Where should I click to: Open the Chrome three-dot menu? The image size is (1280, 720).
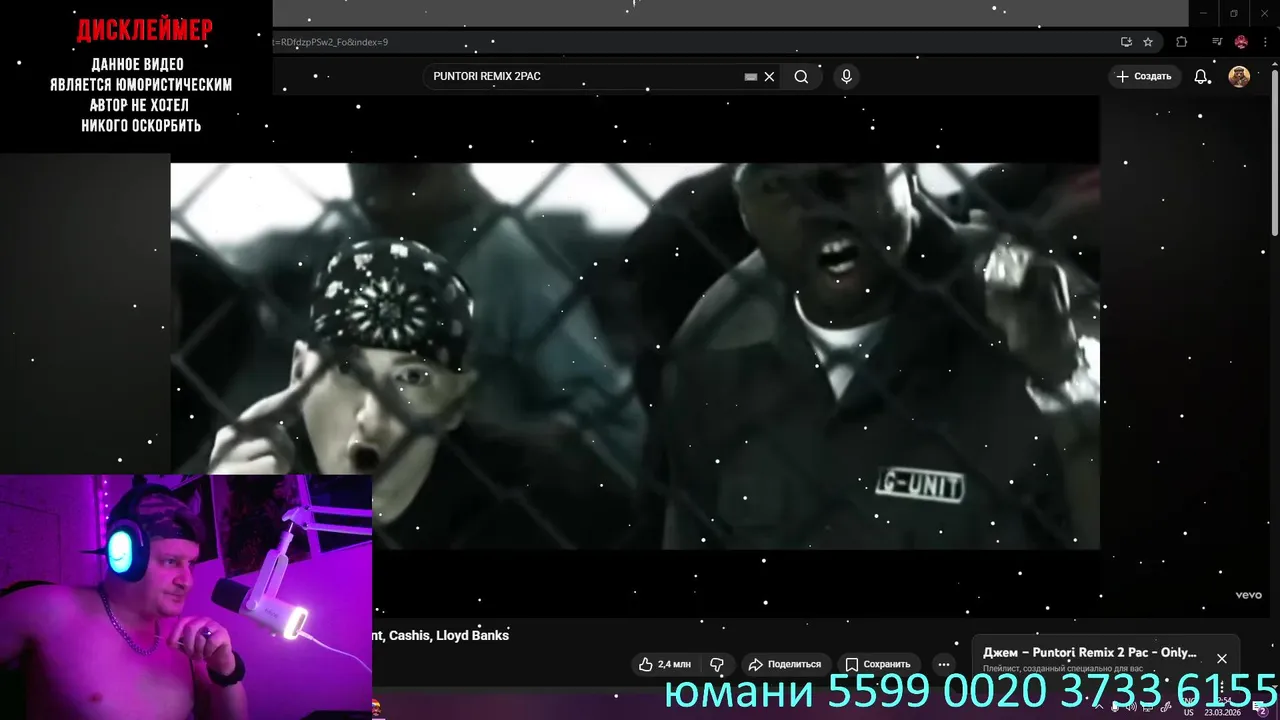pos(1265,42)
